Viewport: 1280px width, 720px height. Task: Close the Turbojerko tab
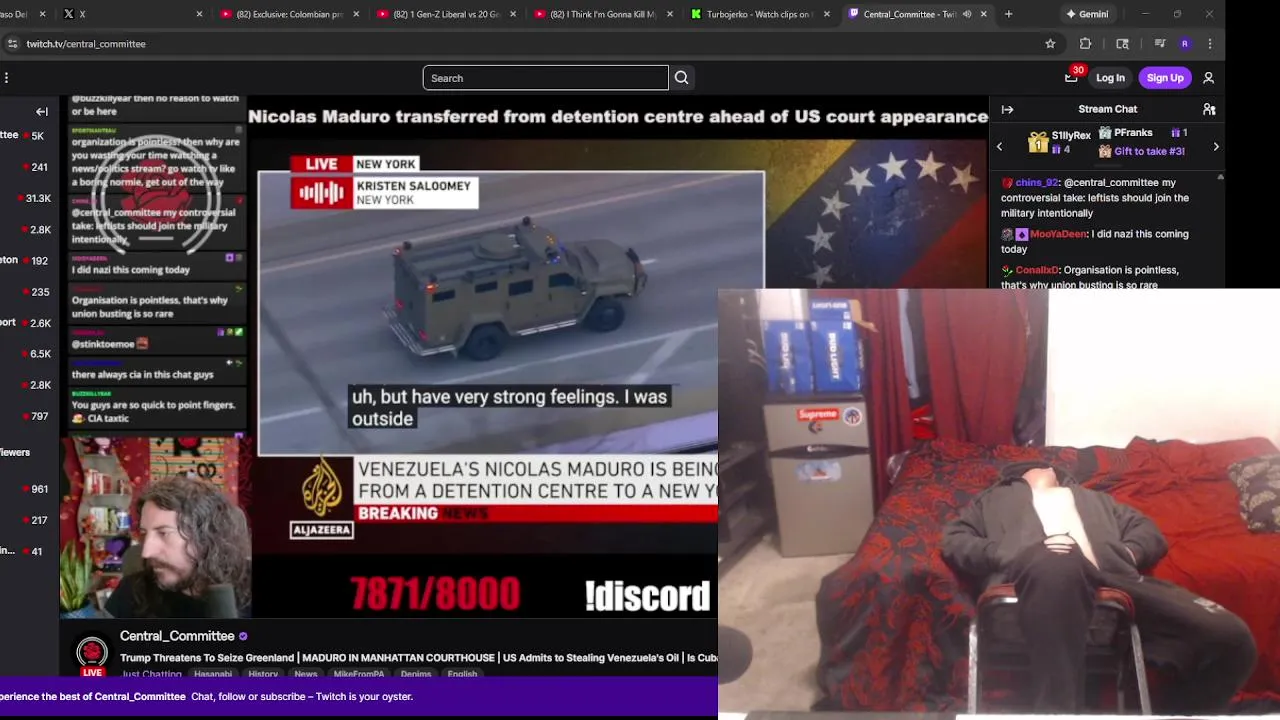click(x=826, y=14)
